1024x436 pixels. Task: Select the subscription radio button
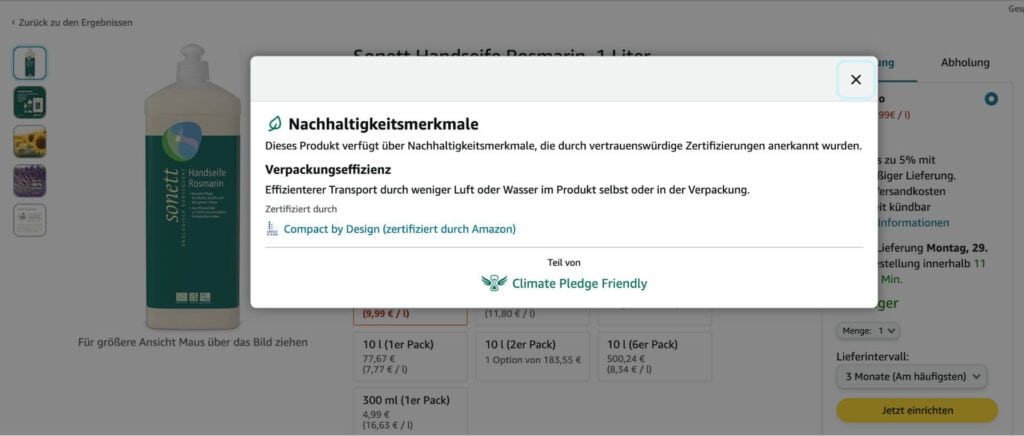point(991,99)
